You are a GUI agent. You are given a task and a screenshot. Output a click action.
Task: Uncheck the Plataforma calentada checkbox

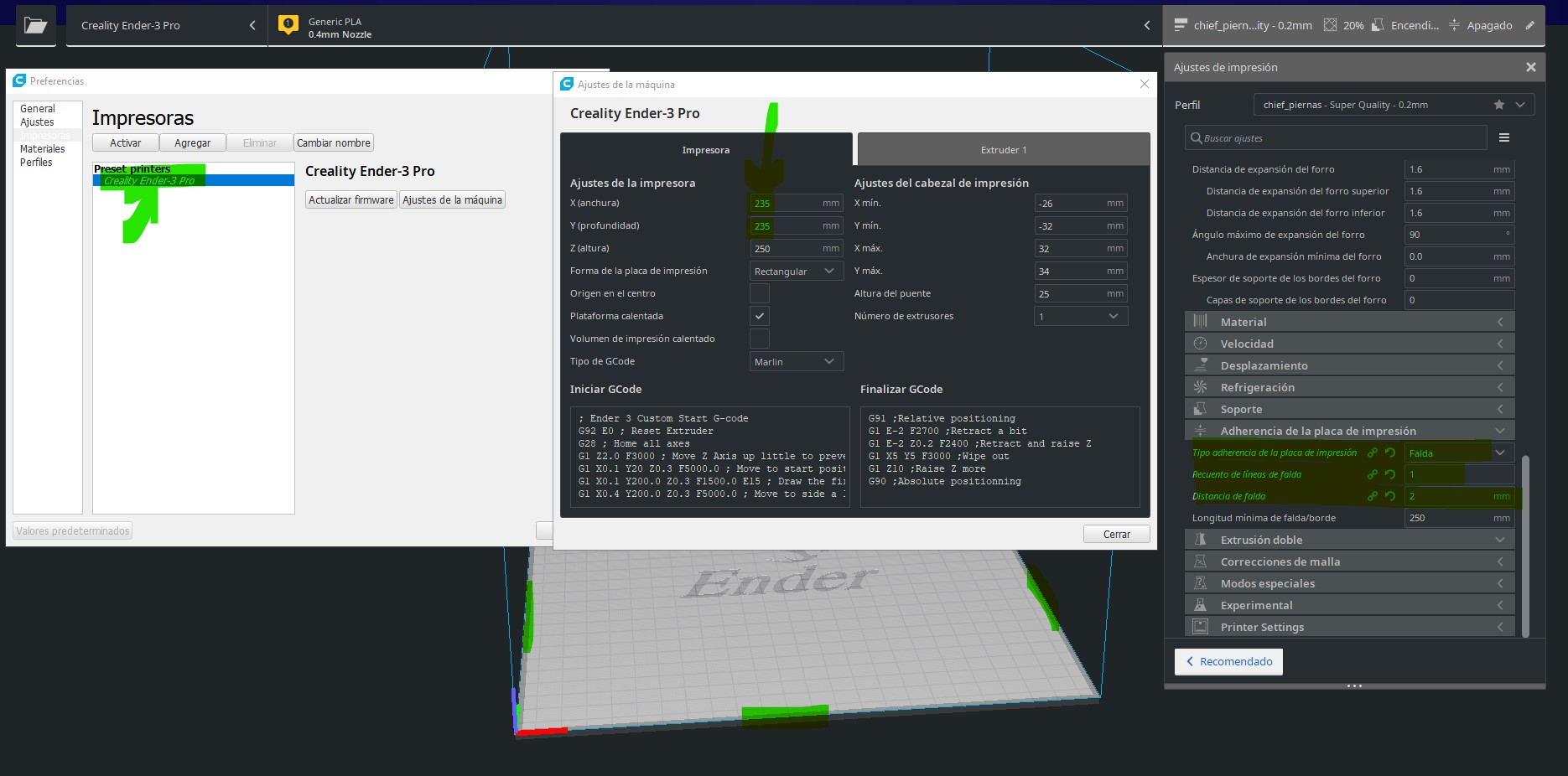(760, 316)
